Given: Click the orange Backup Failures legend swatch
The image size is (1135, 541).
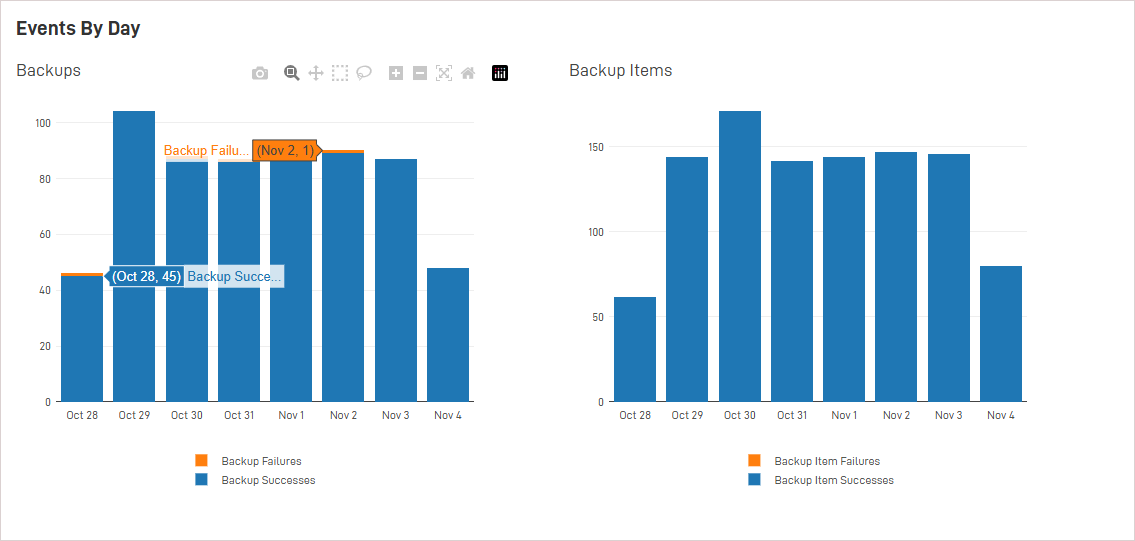Looking at the screenshot, I should tap(202, 461).
